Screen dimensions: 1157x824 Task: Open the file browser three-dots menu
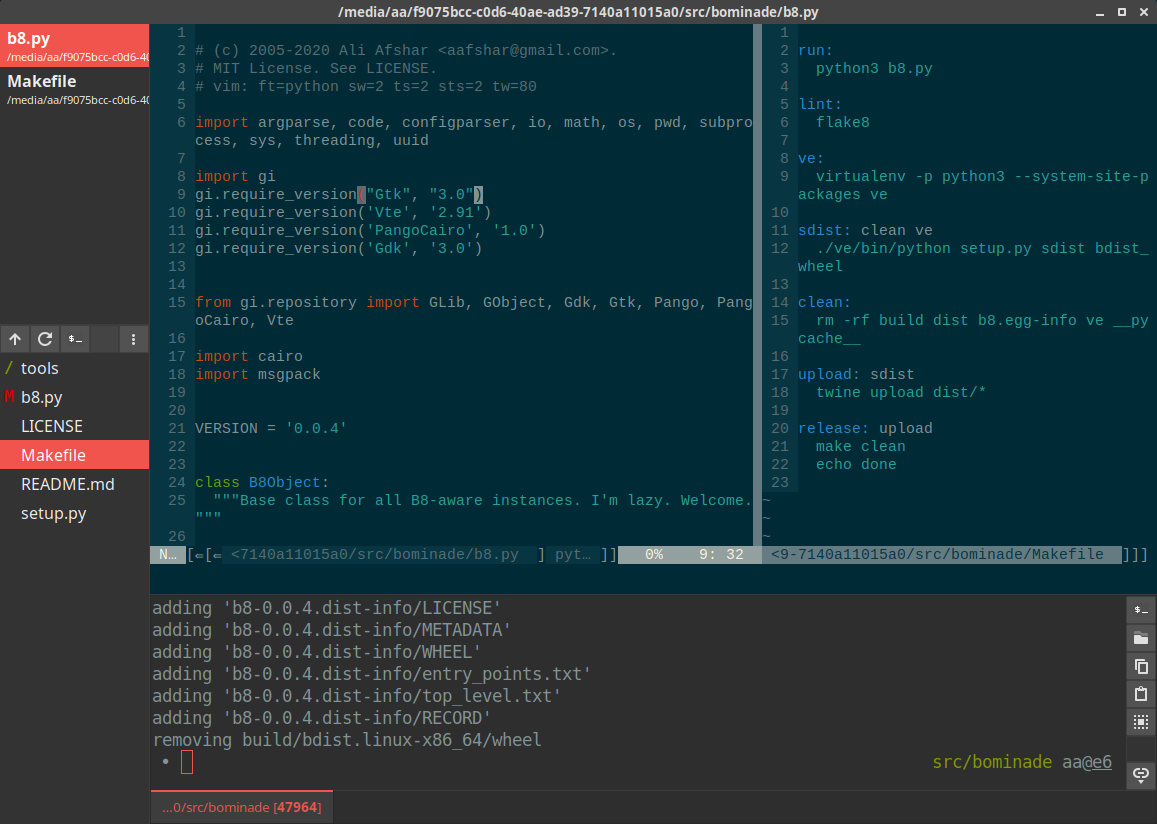coord(134,339)
